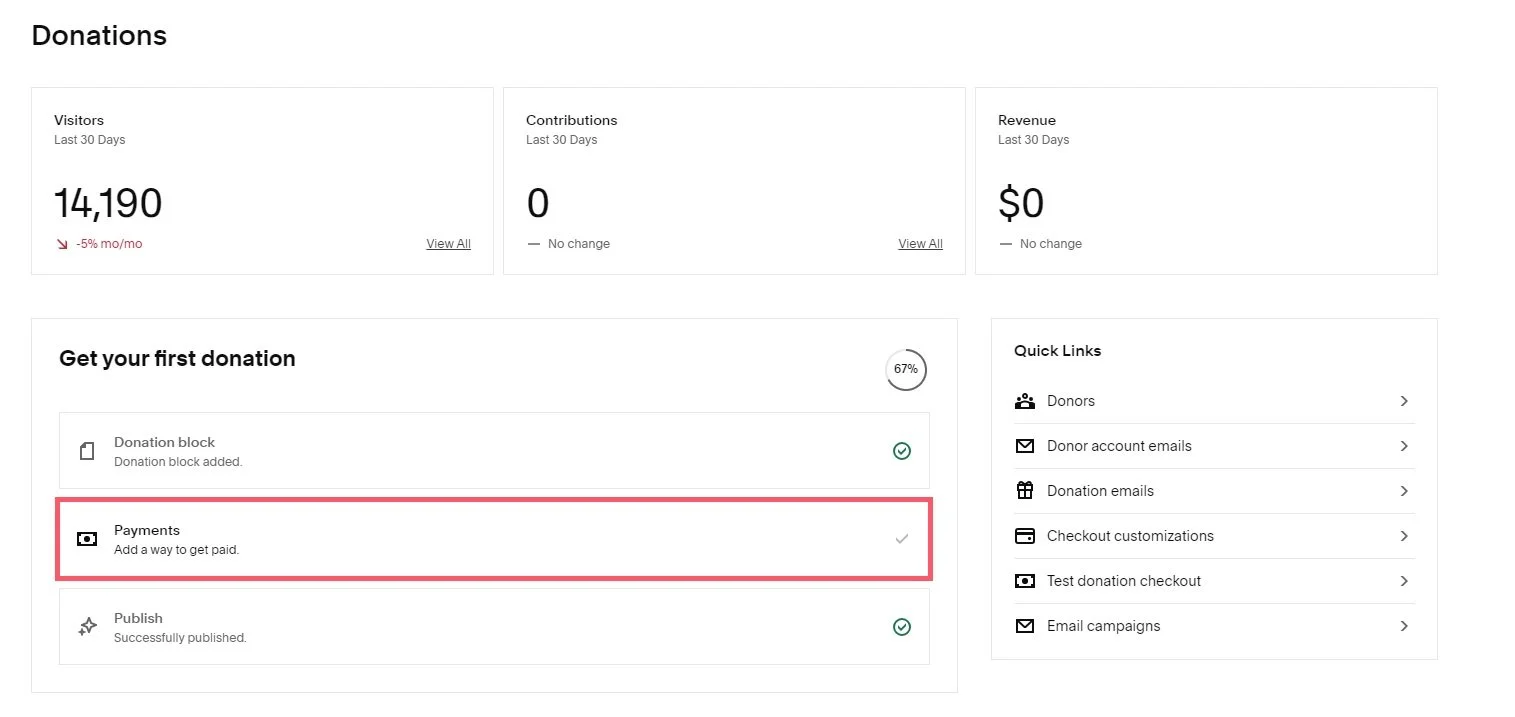This screenshot has height=717, width=1515.
Task: Click the Donation block document icon
Action: (86, 450)
